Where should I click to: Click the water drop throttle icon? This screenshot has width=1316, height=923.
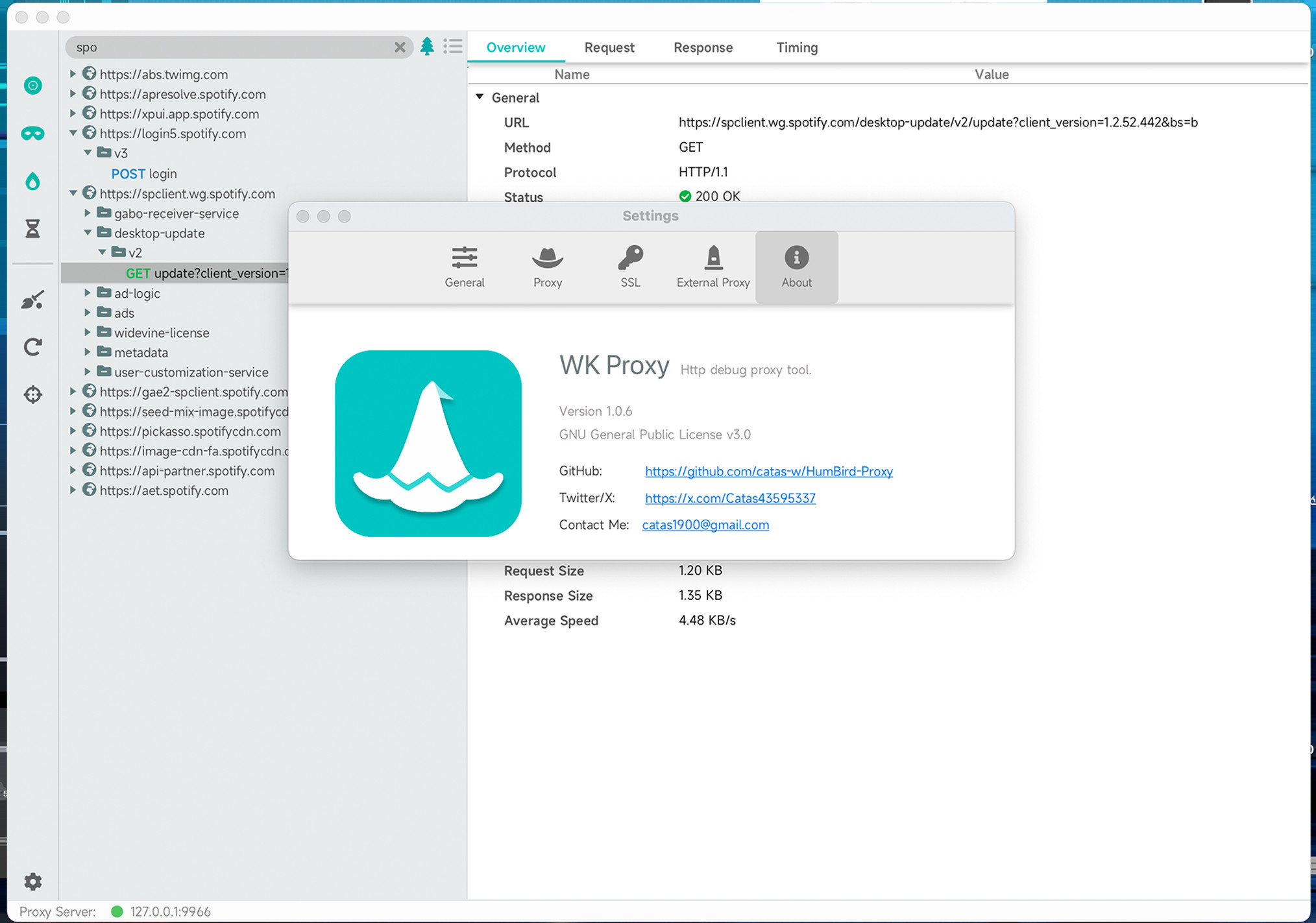pyautogui.click(x=32, y=181)
